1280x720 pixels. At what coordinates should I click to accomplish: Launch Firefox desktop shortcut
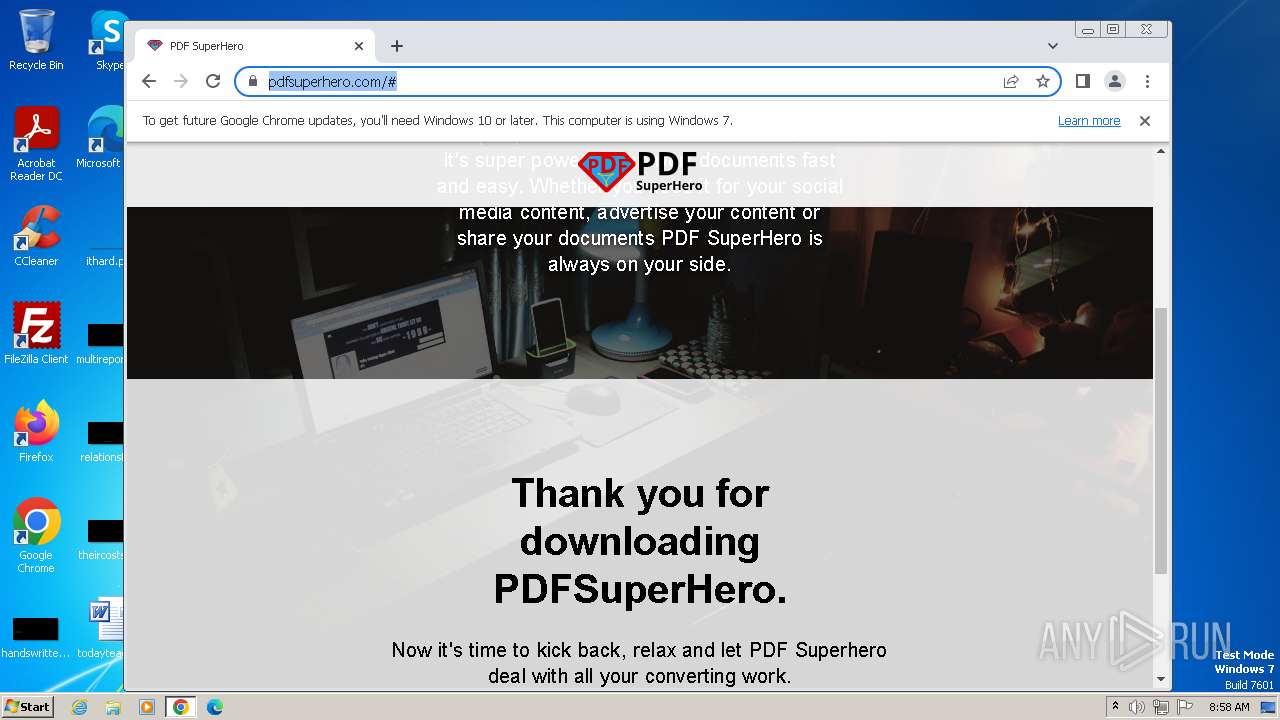[x=36, y=432]
